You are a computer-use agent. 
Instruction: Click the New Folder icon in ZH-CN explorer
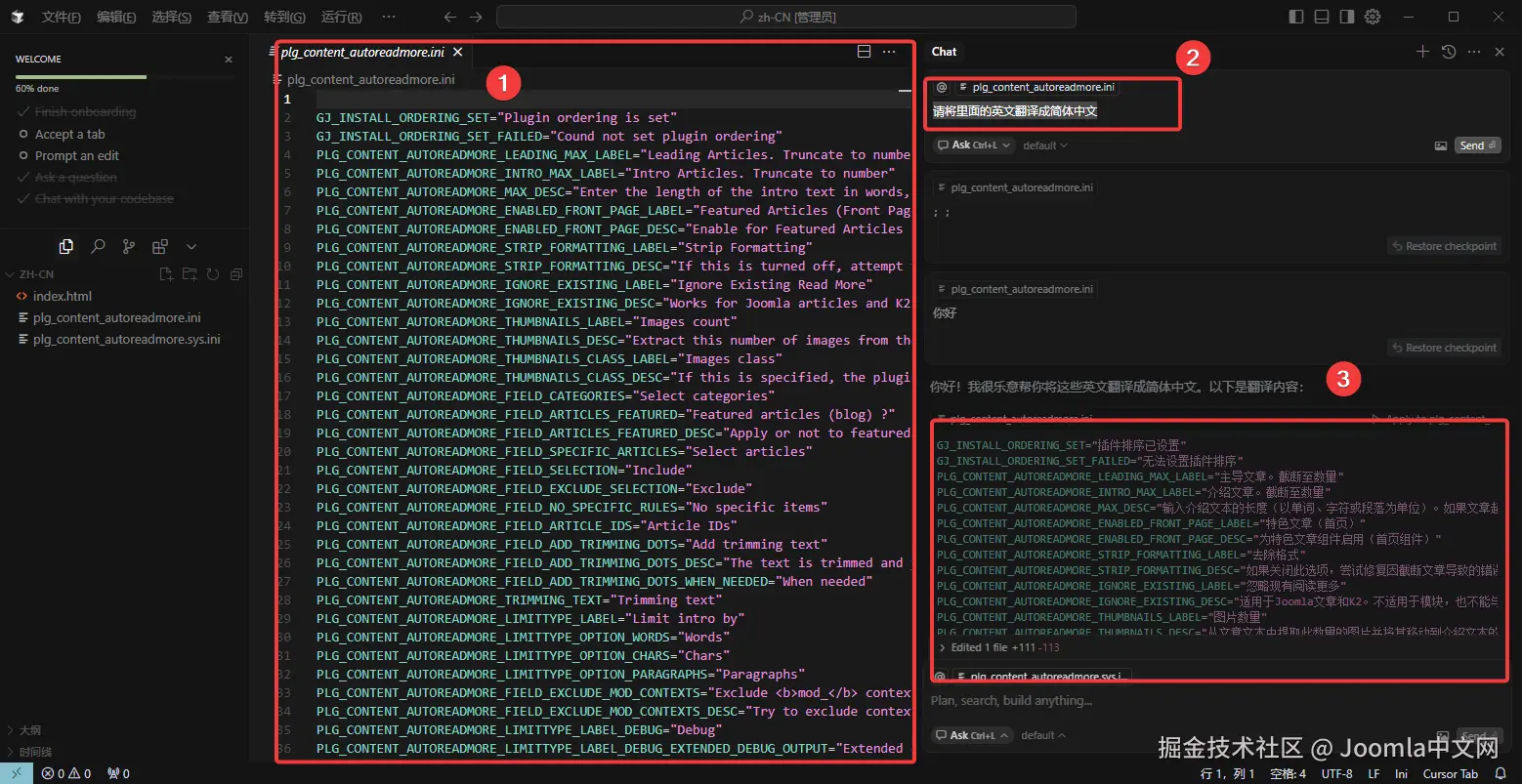pyautogui.click(x=190, y=274)
